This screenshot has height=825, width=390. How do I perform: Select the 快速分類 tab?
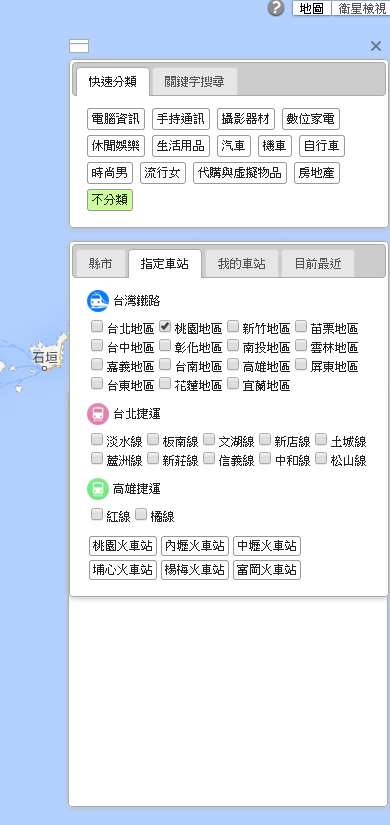(x=113, y=82)
